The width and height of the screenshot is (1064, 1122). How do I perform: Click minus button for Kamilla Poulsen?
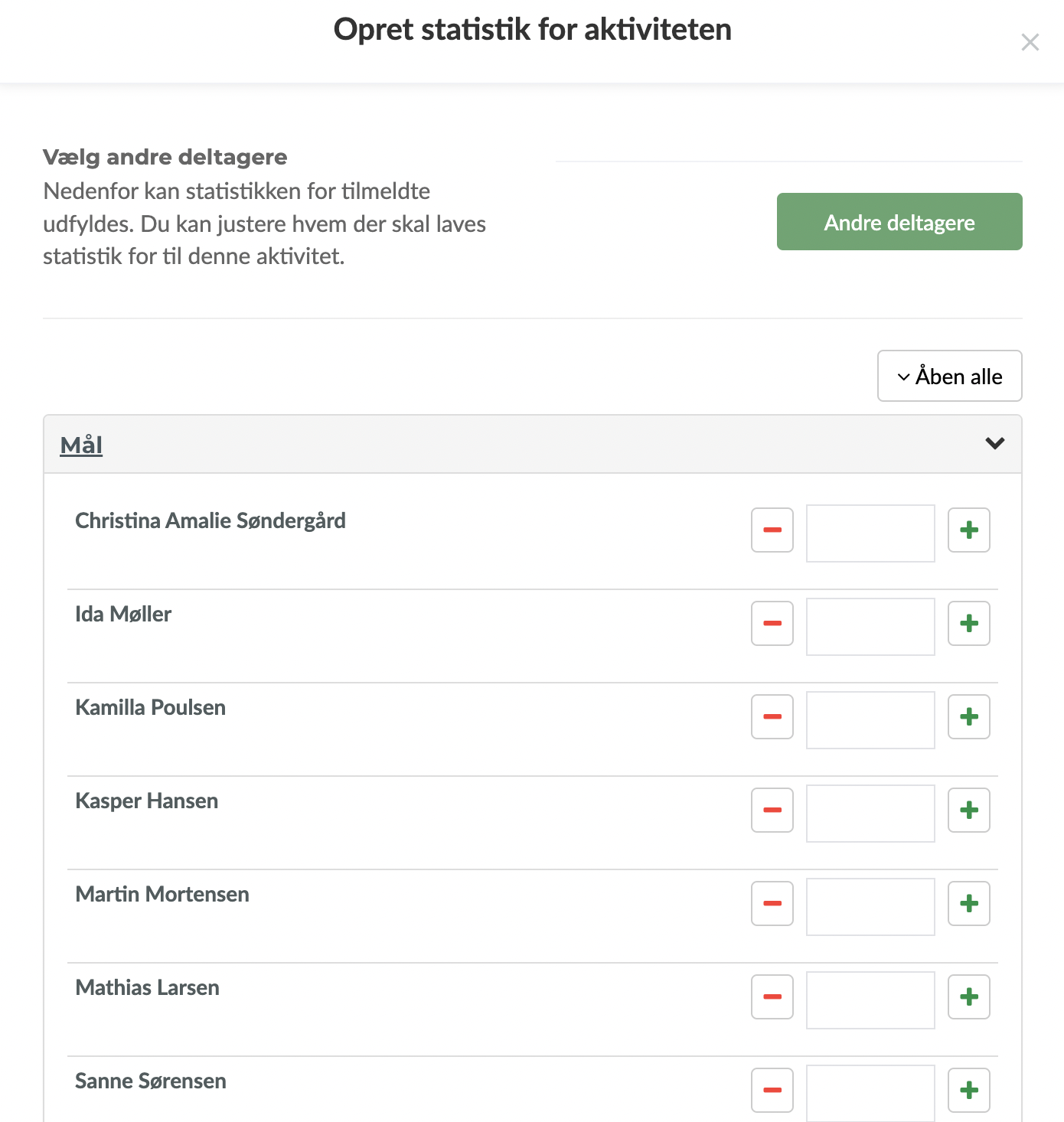[772, 716]
